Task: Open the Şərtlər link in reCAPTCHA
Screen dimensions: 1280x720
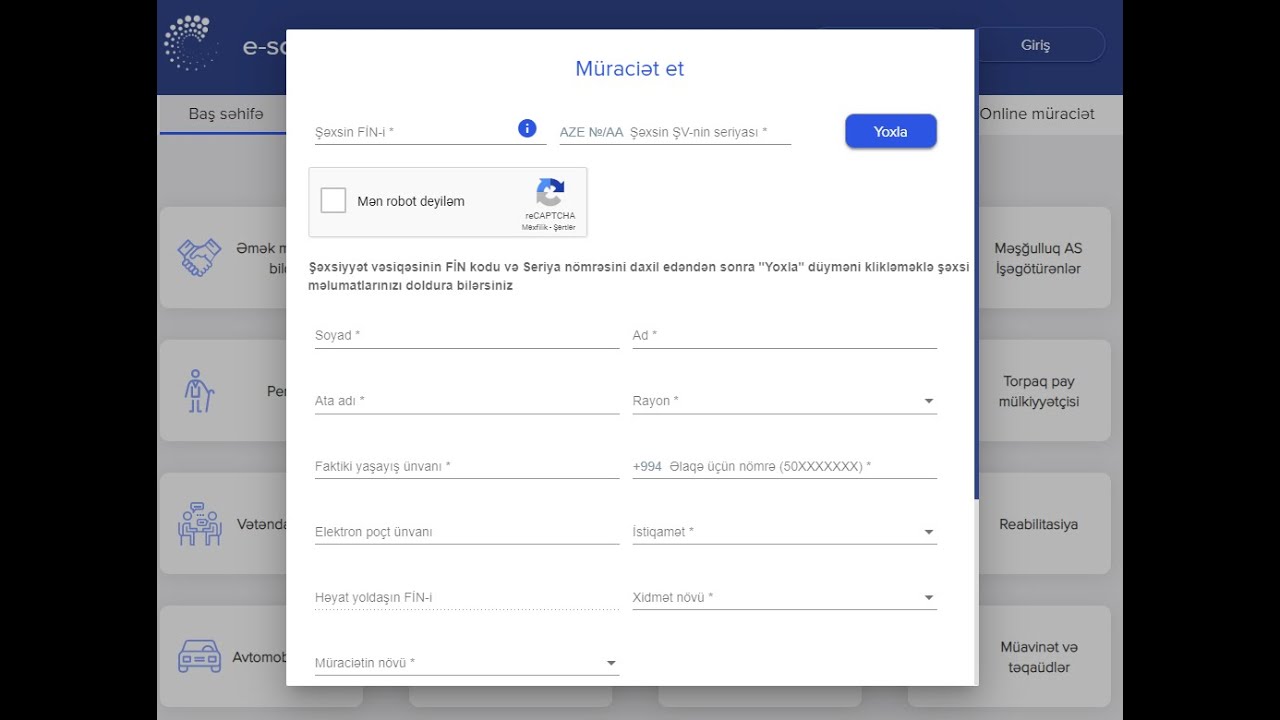Action: coord(565,227)
